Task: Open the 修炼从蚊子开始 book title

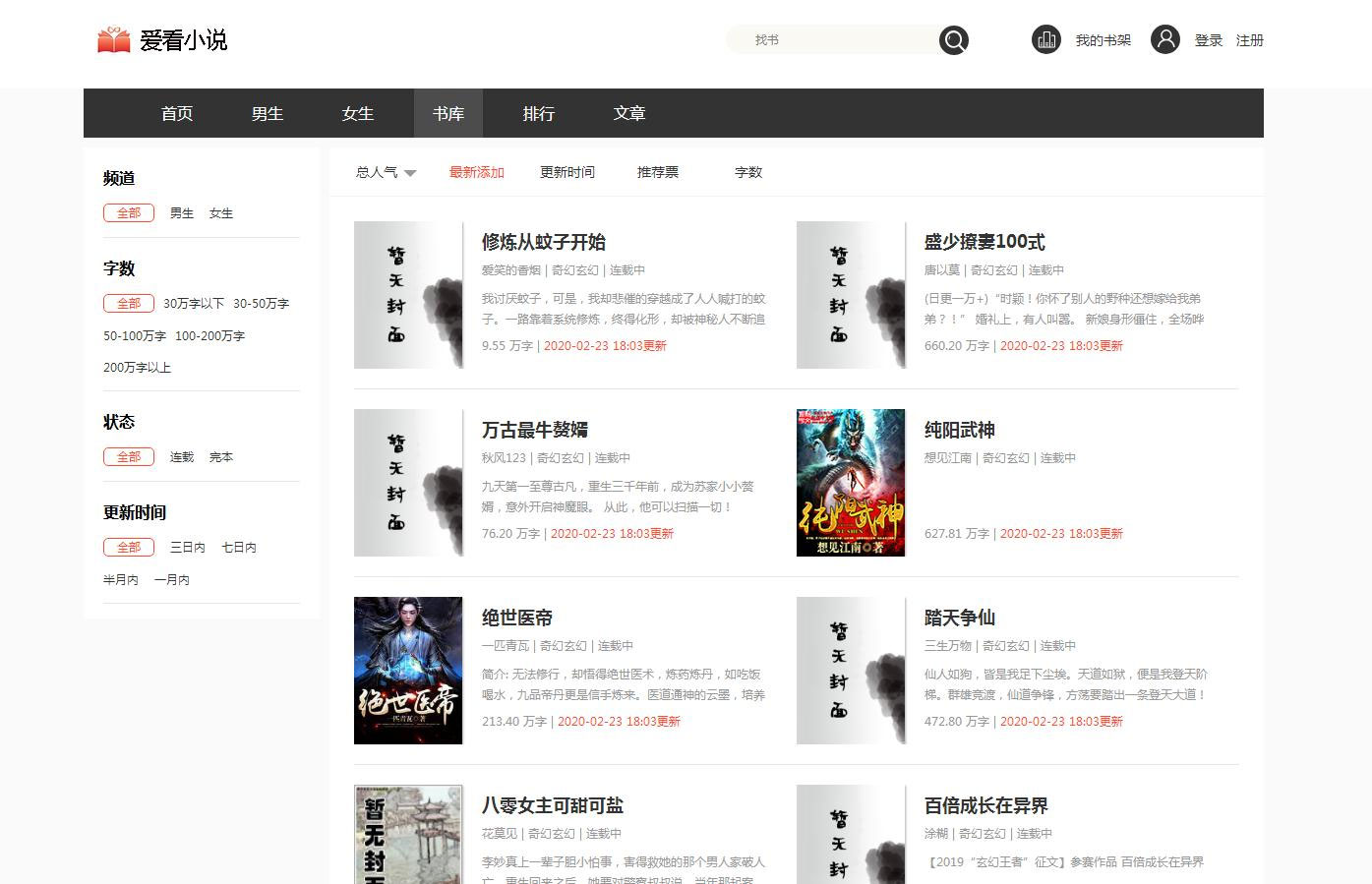Action: coord(543,242)
